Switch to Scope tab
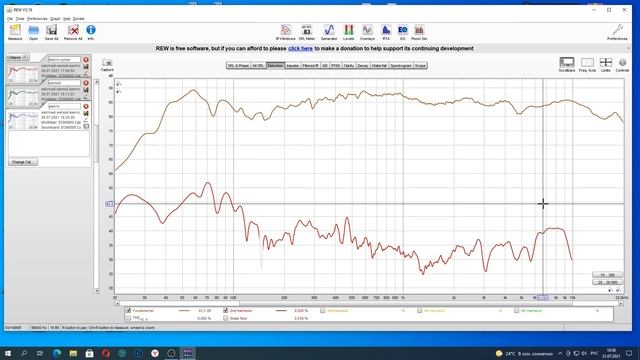The height and width of the screenshot is (360, 640). [x=420, y=65]
